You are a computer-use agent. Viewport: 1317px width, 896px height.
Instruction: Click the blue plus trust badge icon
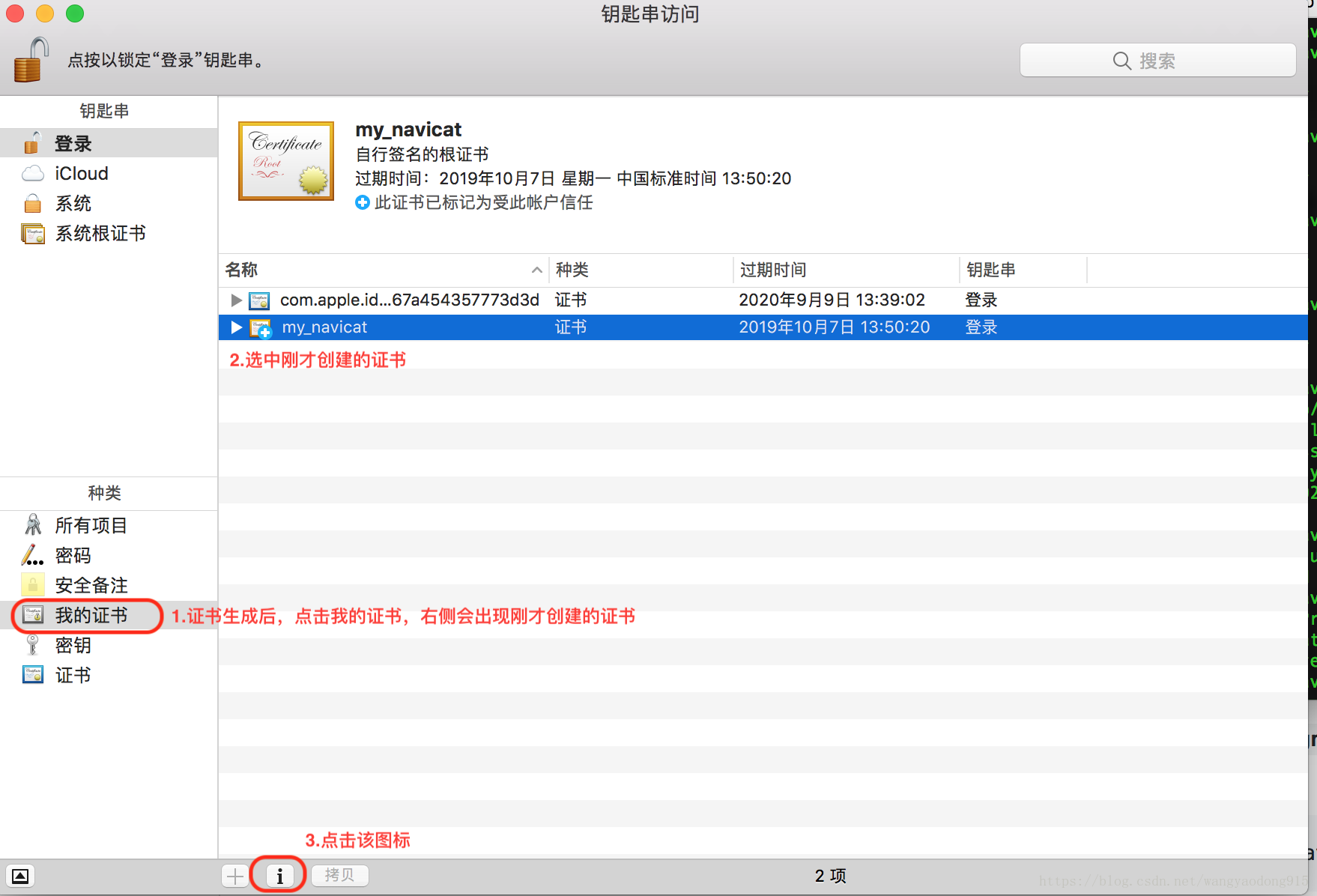[363, 202]
